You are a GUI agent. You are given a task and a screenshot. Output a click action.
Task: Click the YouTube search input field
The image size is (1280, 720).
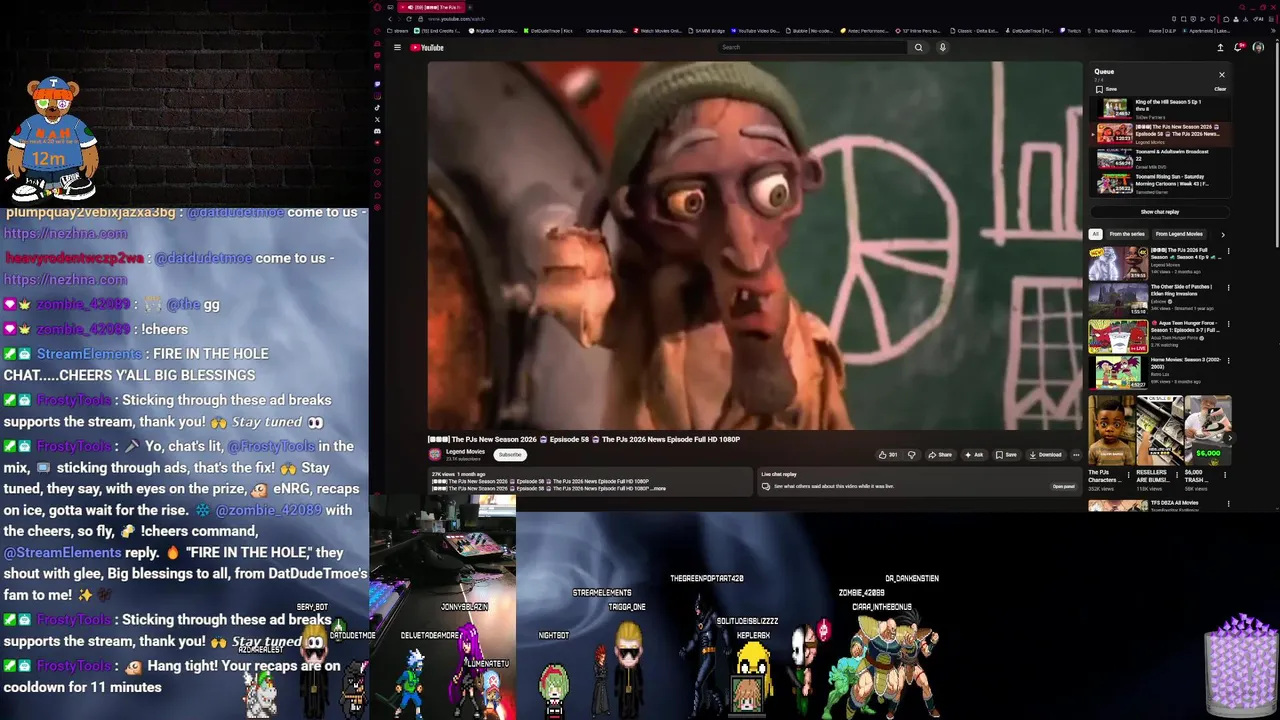[812, 47]
